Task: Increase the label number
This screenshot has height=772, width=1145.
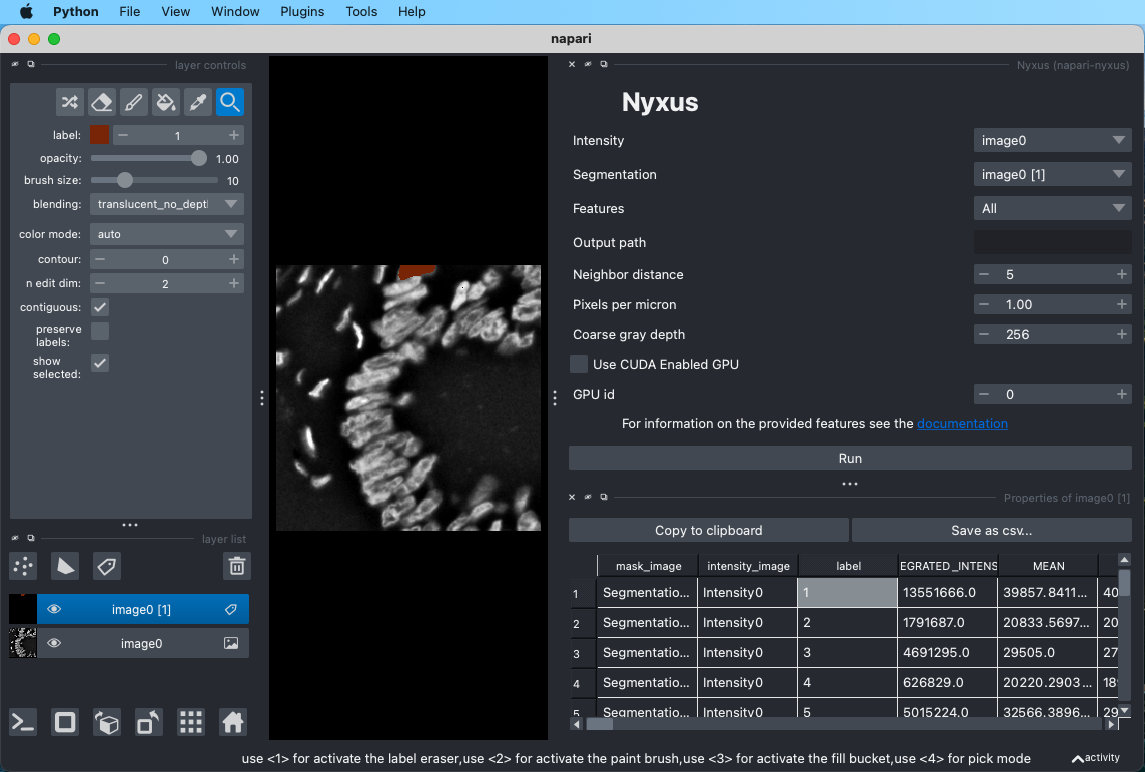Action: pos(234,135)
